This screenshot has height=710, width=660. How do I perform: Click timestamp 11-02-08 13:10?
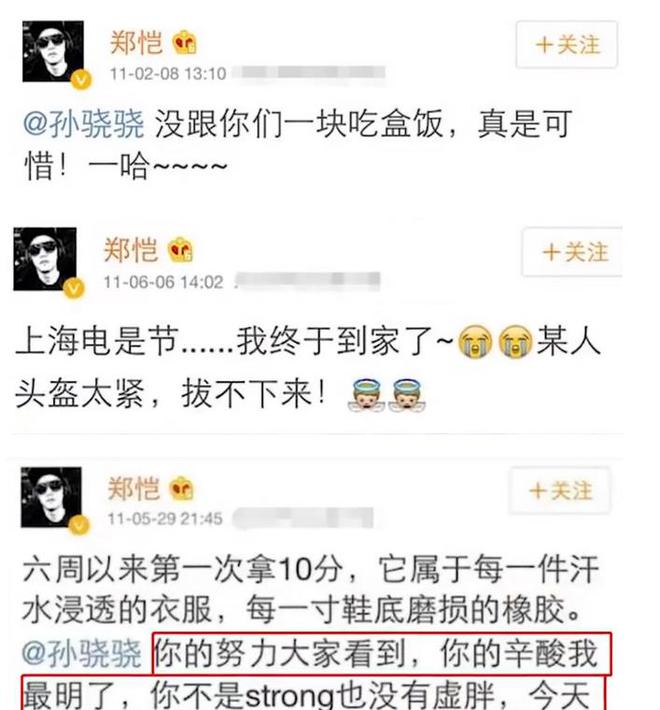tap(168, 73)
